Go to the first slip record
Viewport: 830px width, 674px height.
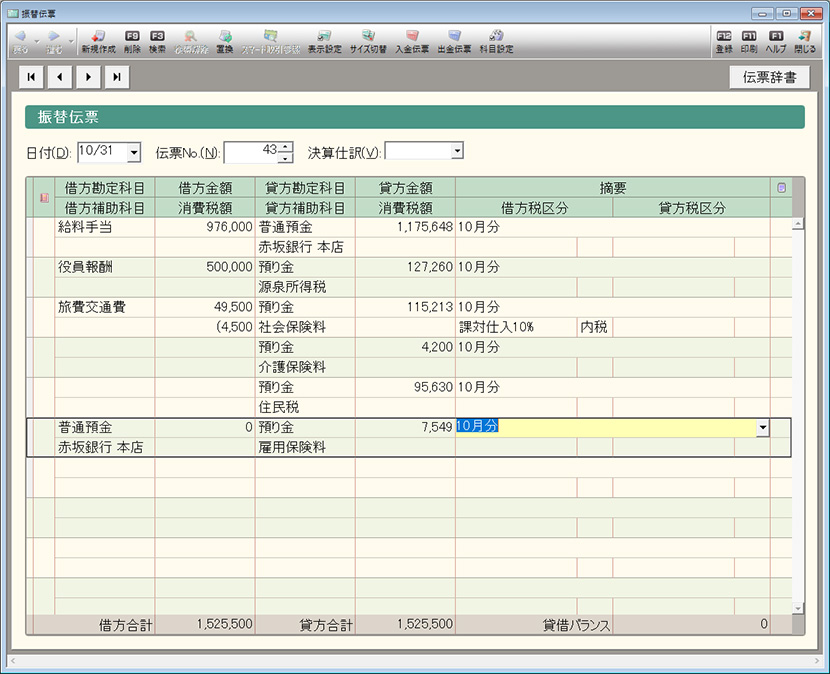(31, 77)
